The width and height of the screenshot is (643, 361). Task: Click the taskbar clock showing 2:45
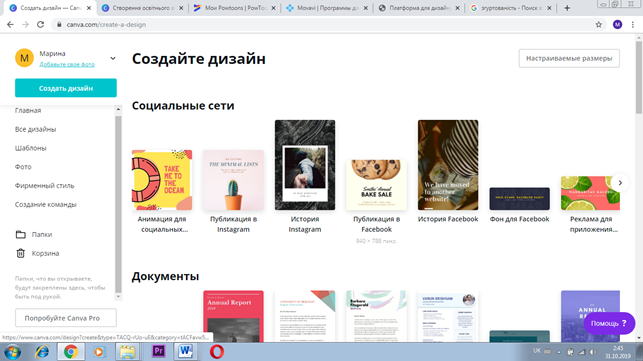(618, 352)
